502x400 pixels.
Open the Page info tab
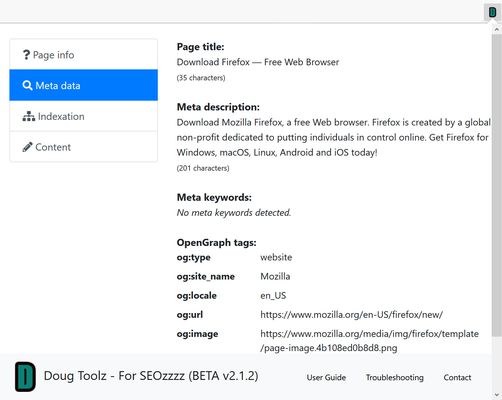84,55
